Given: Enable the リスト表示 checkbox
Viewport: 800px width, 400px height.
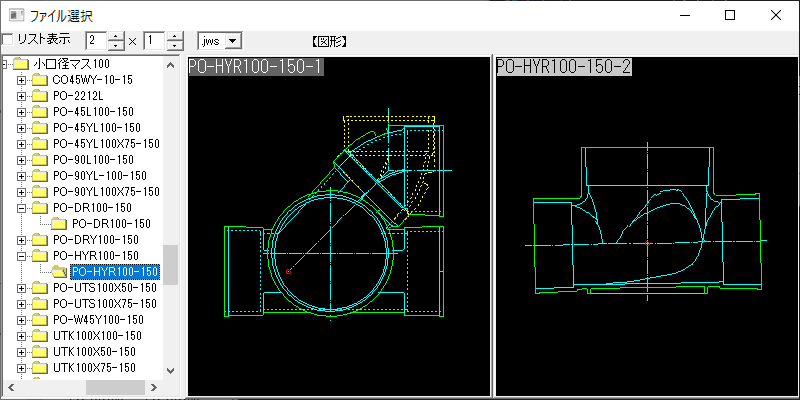Looking at the screenshot, I should click(8, 40).
